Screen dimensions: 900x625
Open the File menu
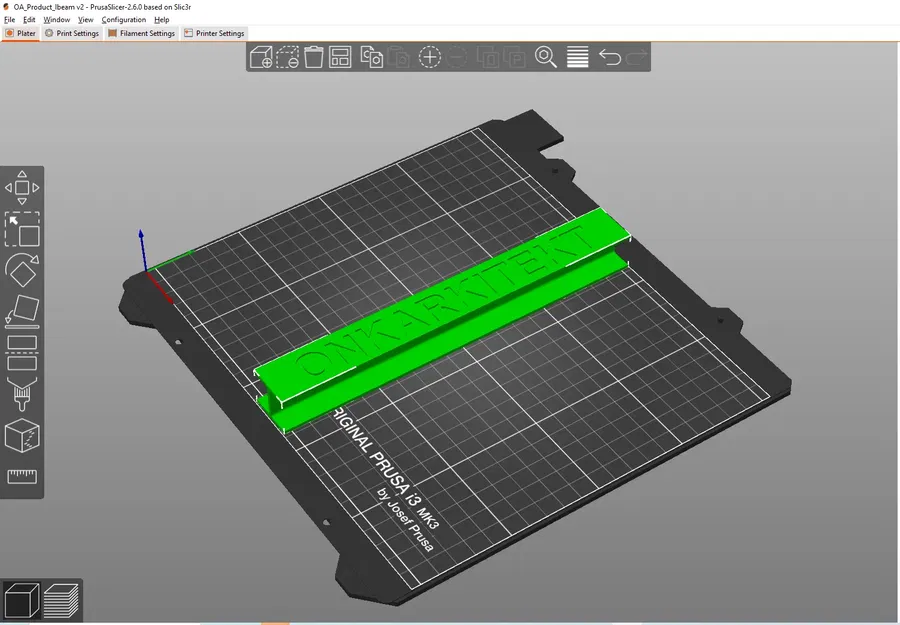pos(9,19)
